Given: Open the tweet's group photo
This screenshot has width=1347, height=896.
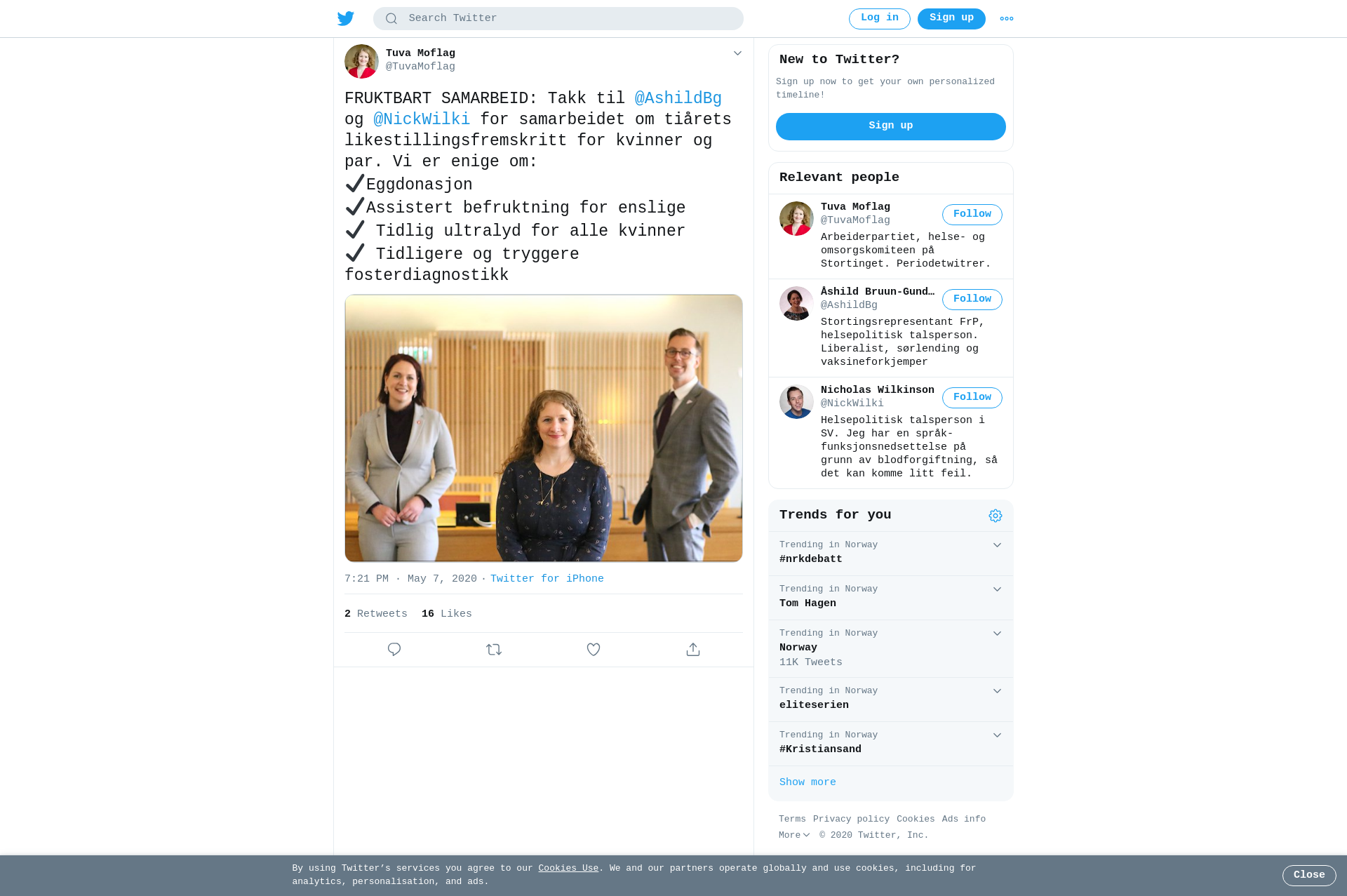Looking at the screenshot, I should [x=544, y=428].
